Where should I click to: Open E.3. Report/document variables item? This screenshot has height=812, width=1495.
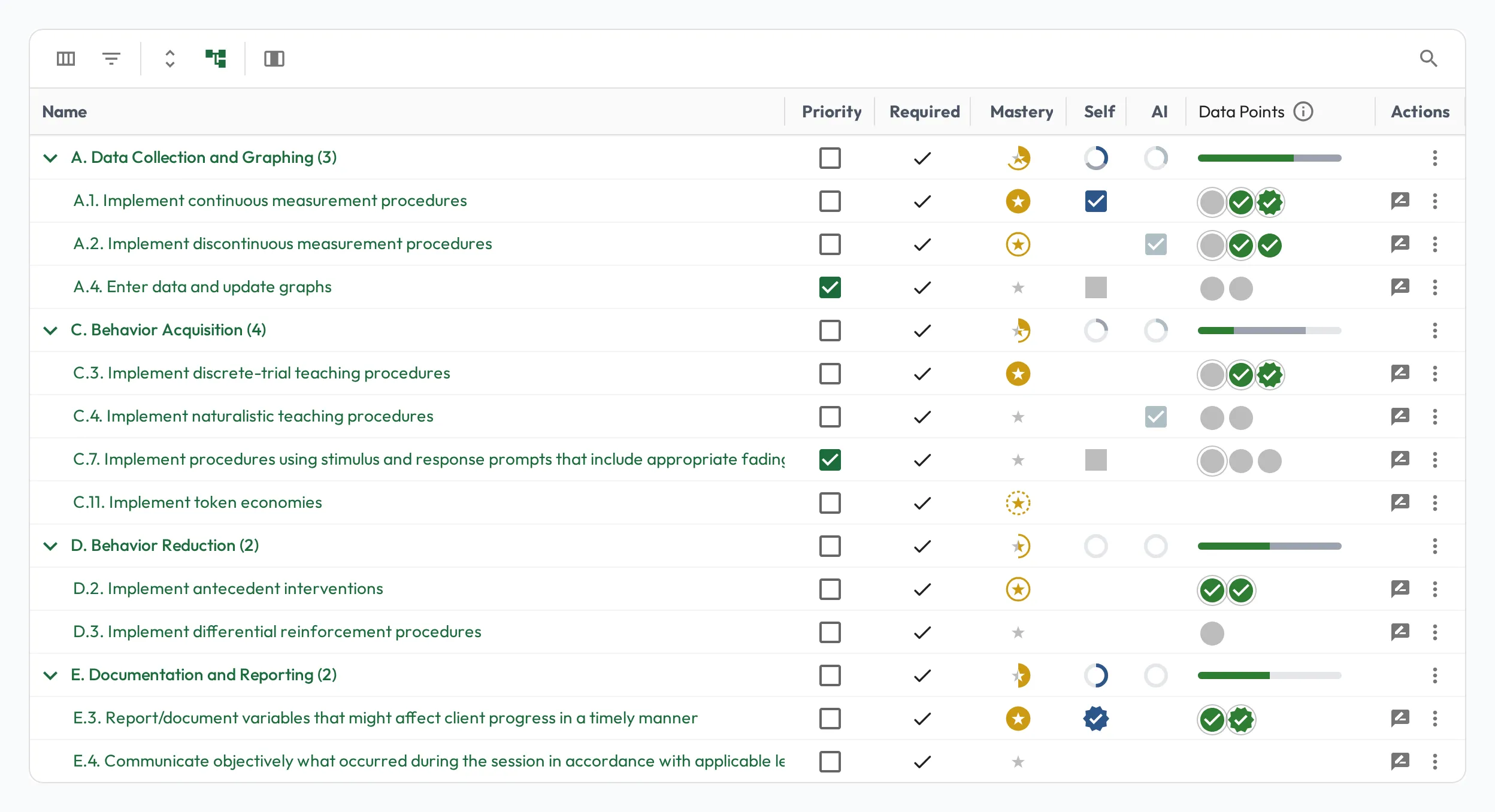386,718
